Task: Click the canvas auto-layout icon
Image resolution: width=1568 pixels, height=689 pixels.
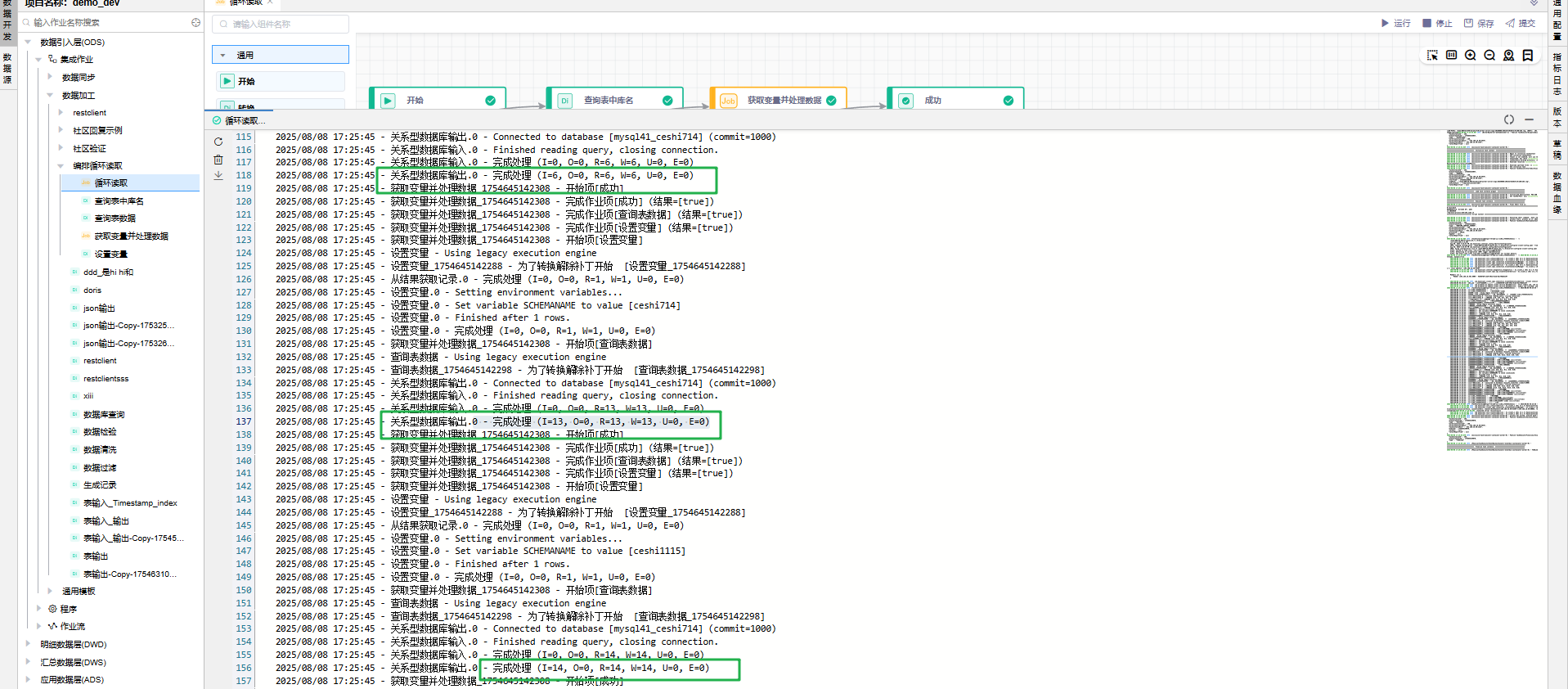Action: click(1452, 56)
